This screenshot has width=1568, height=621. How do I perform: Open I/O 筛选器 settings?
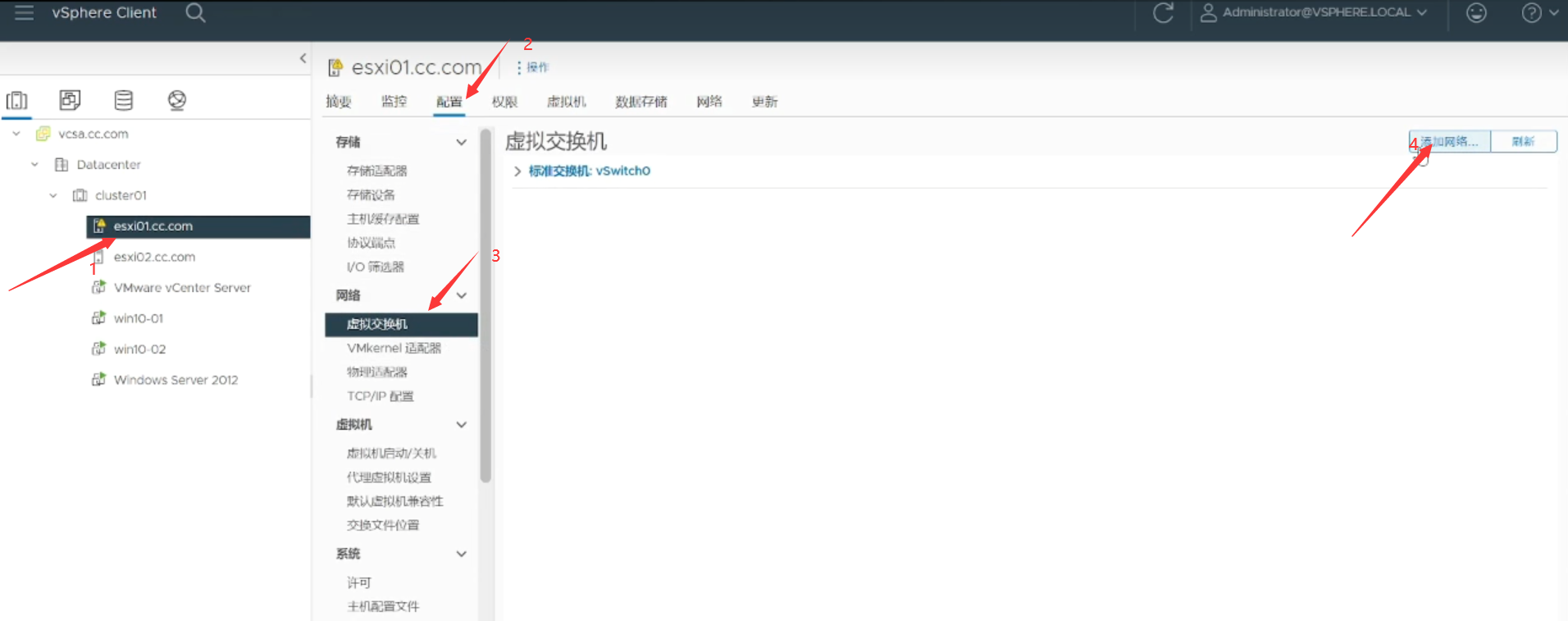click(375, 267)
